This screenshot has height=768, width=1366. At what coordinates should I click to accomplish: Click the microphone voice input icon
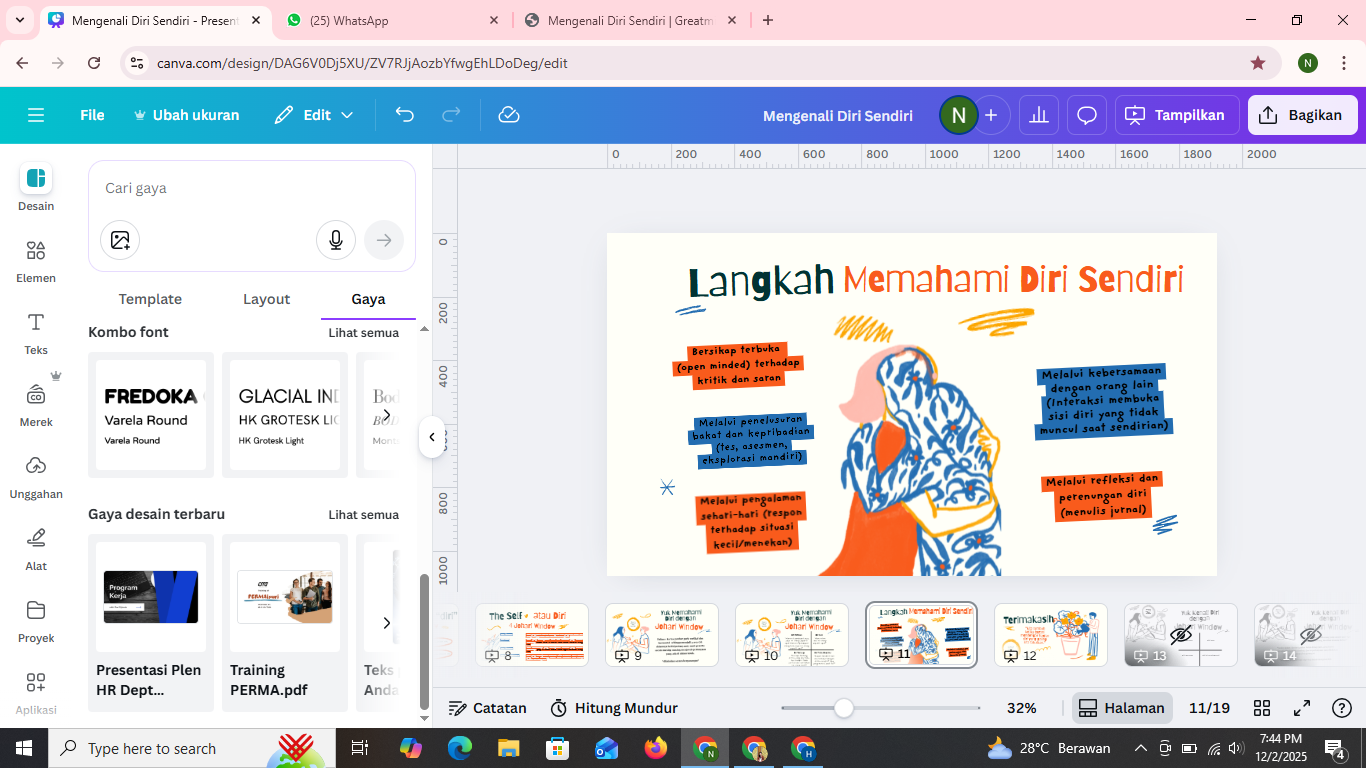point(336,240)
